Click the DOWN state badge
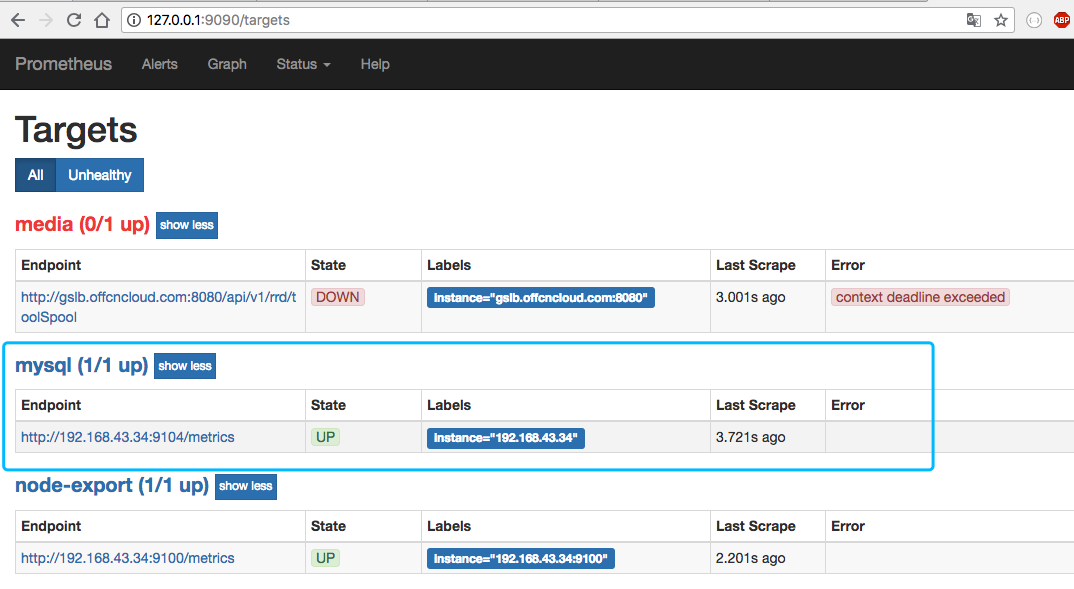Viewport: 1074px width, 589px height. coord(338,297)
